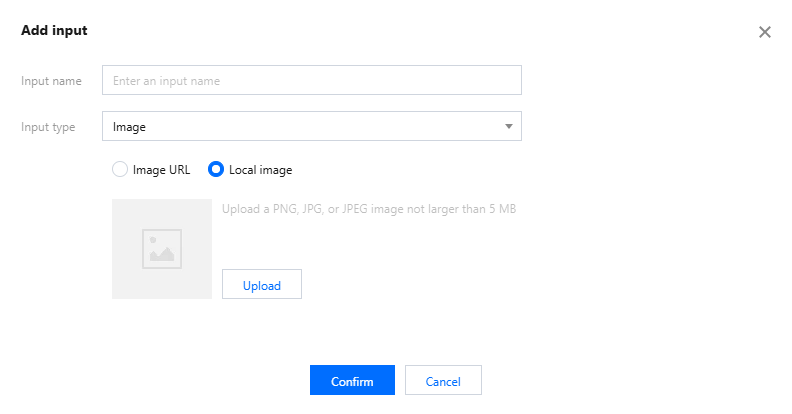Click the "Add input" dialog title
Image resolution: width=792 pixels, height=414 pixels.
[x=54, y=30]
